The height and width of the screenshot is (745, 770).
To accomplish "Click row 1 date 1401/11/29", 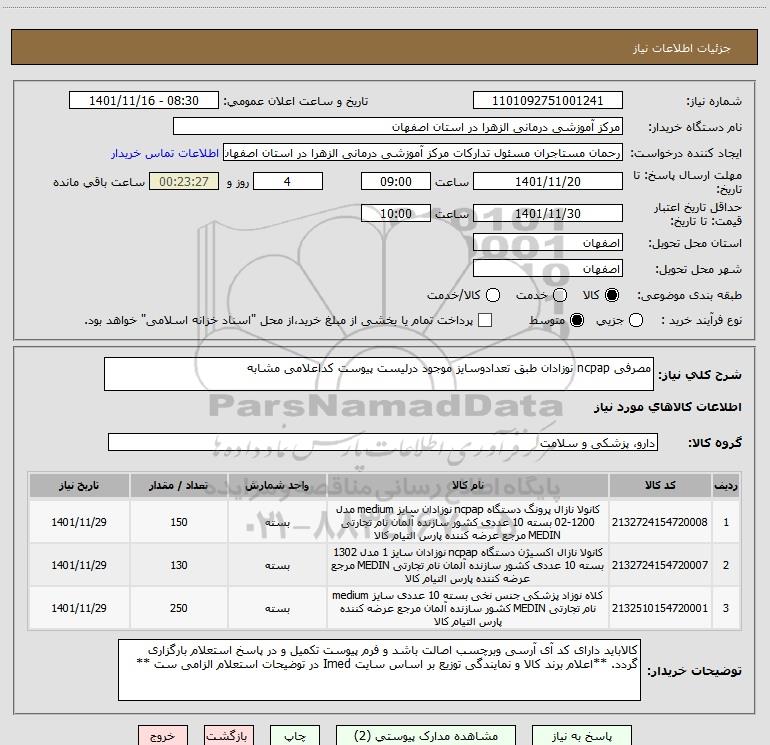I will [x=79, y=522].
